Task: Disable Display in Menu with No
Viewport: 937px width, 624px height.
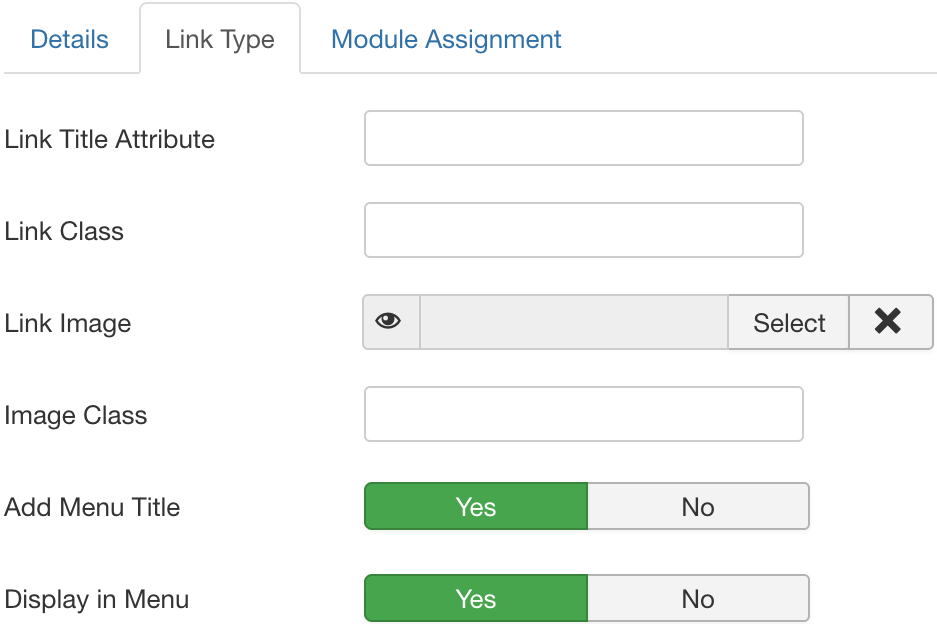Action: [698, 599]
